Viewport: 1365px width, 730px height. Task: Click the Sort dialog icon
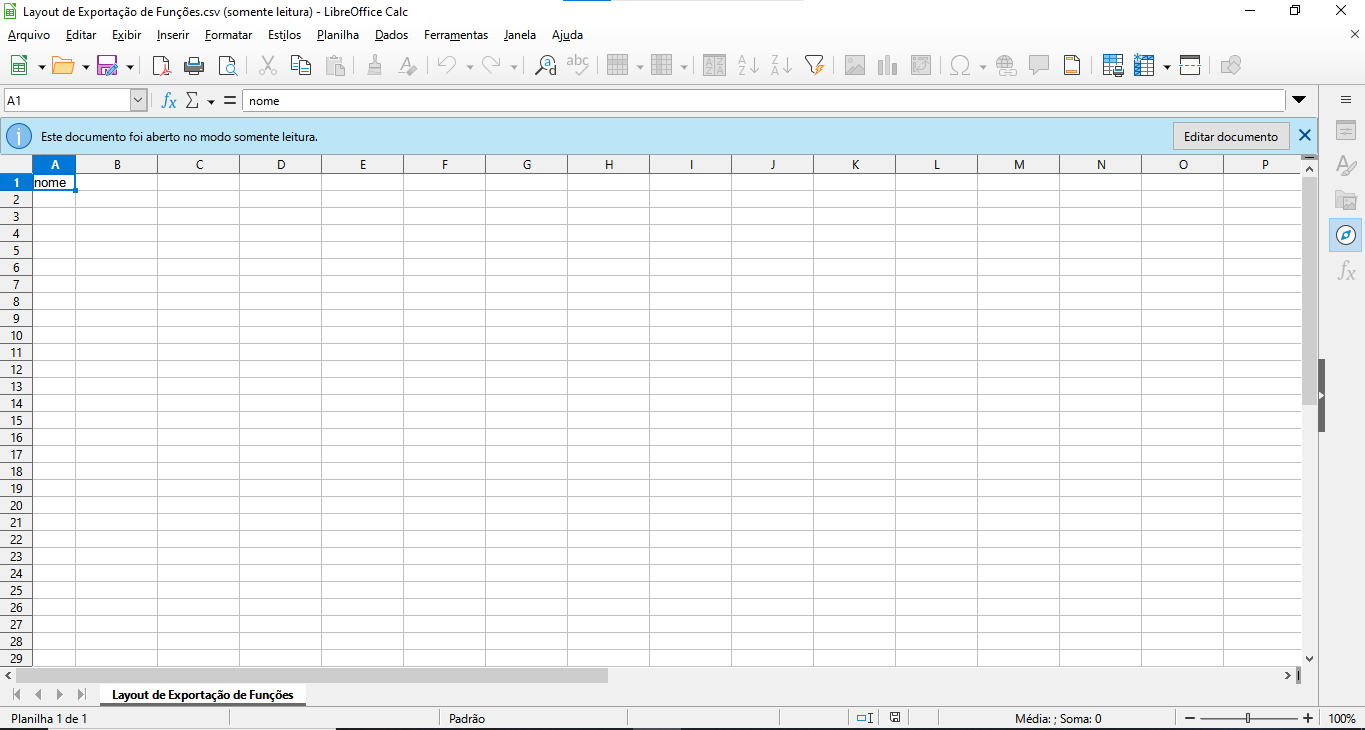pos(715,66)
